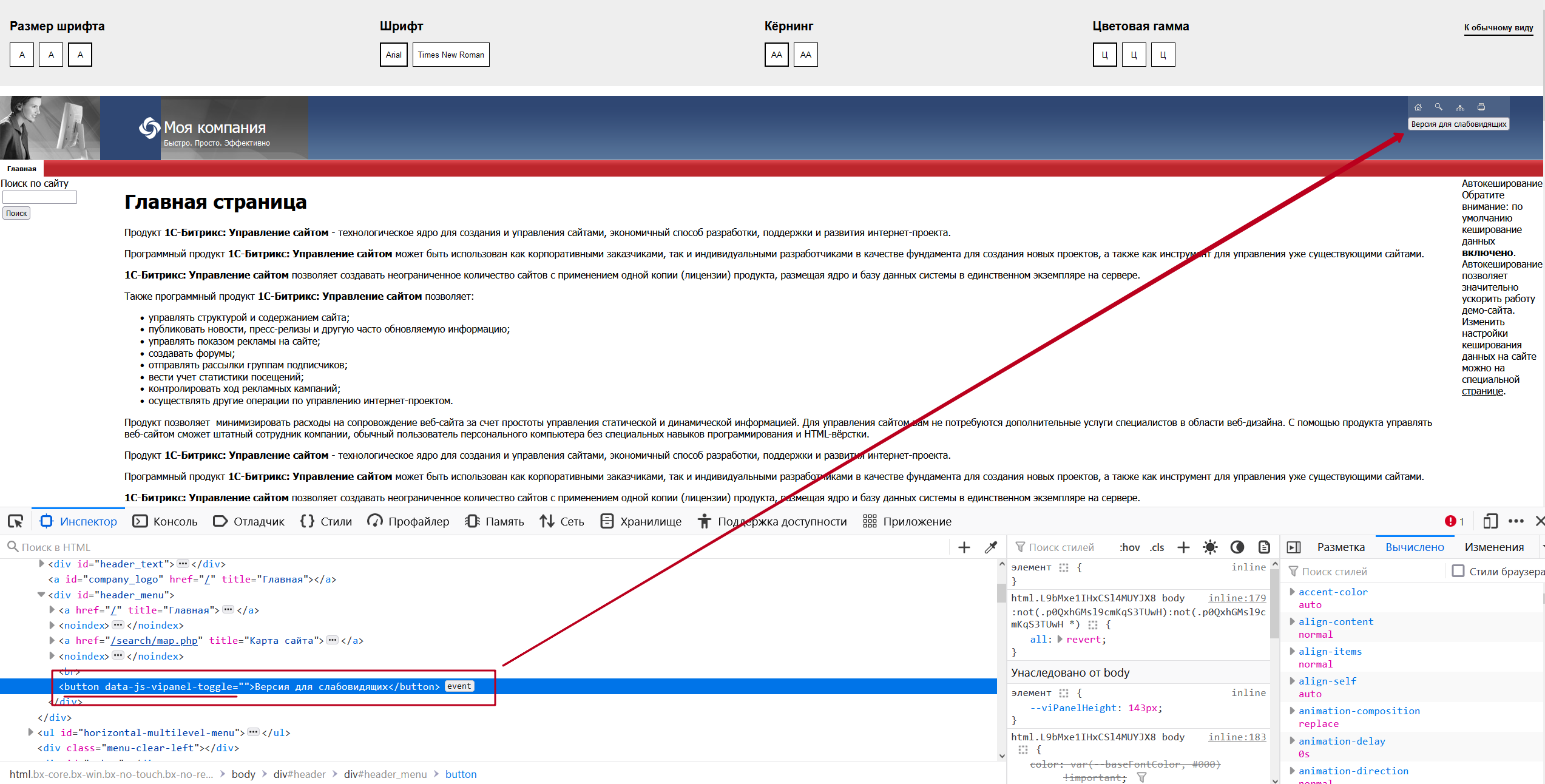Toggle dark color scheme simulation
Screen dimensions: 1545x784
(1237, 547)
